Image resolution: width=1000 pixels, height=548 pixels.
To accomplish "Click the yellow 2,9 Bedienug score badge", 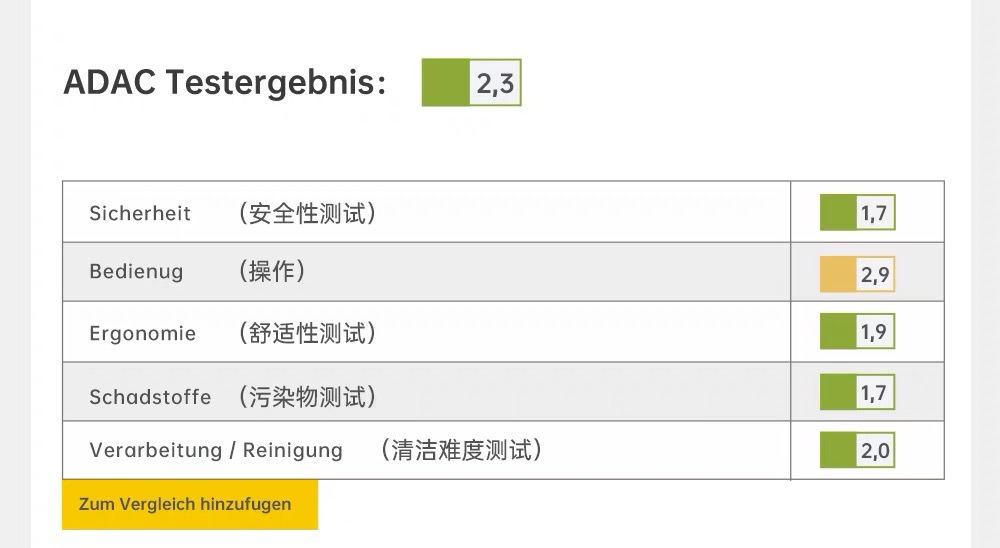I will 857,273.
